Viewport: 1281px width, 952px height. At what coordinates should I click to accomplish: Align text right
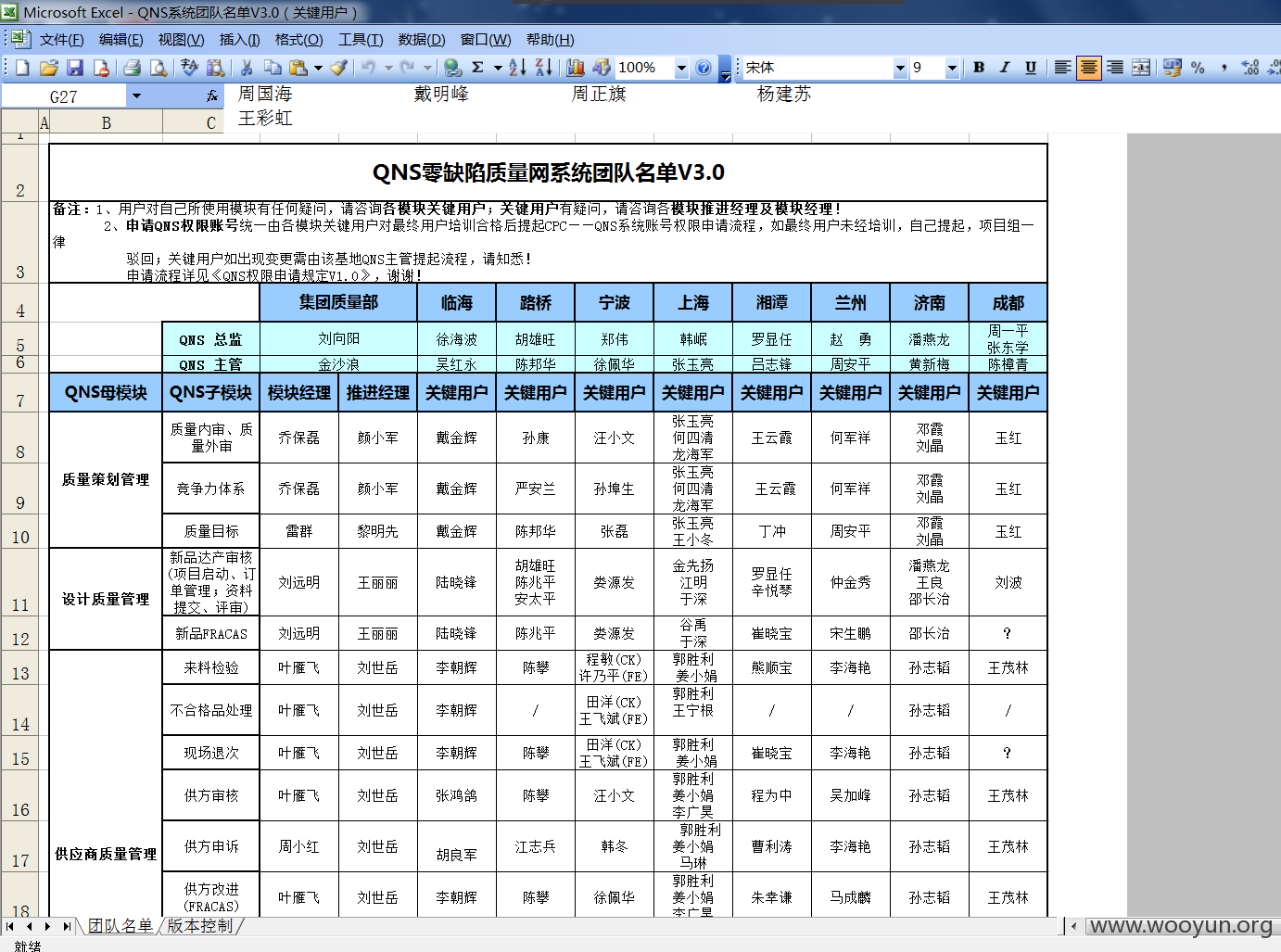click(x=1115, y=68)
